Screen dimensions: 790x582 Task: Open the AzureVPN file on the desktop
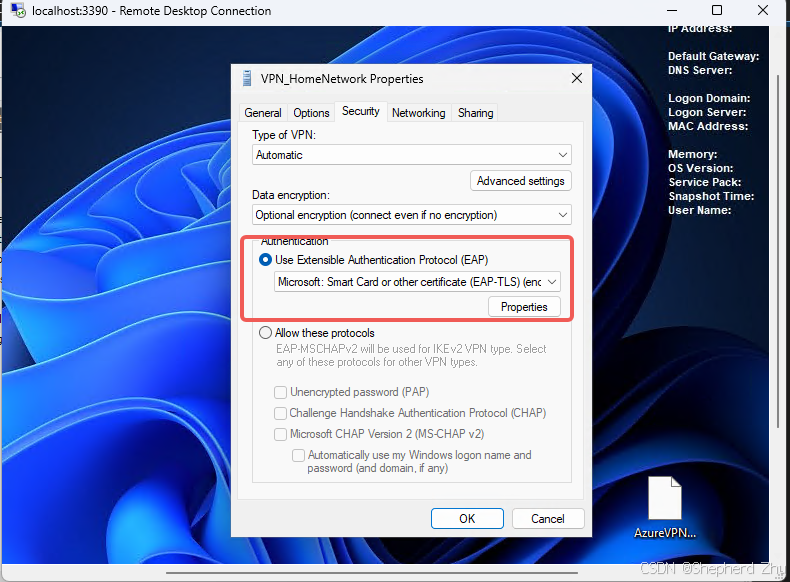(665, 506)
